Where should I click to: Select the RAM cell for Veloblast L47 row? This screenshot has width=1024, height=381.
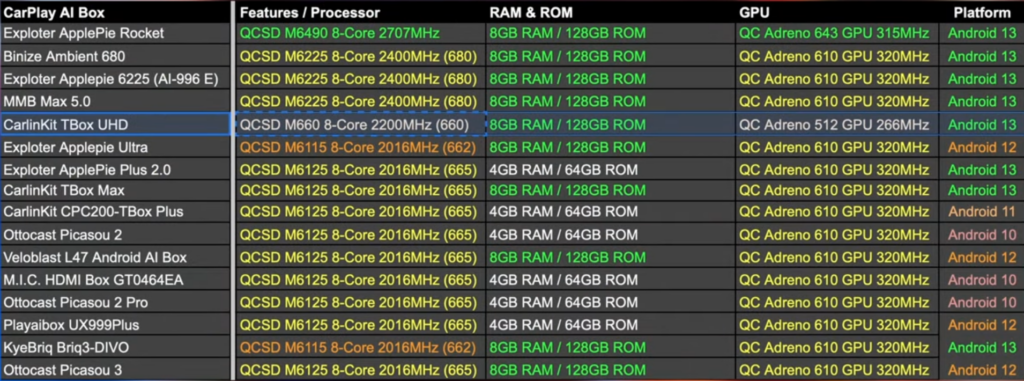coord(611,257)
